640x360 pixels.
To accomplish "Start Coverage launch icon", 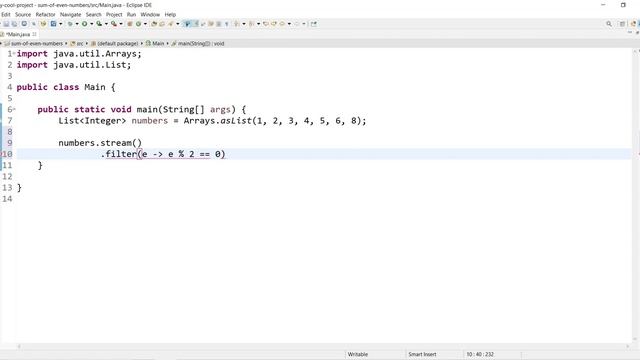I will (99, 24).
